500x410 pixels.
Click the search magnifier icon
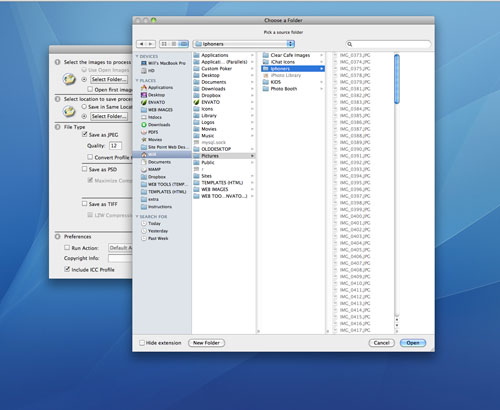click(350, 44)
